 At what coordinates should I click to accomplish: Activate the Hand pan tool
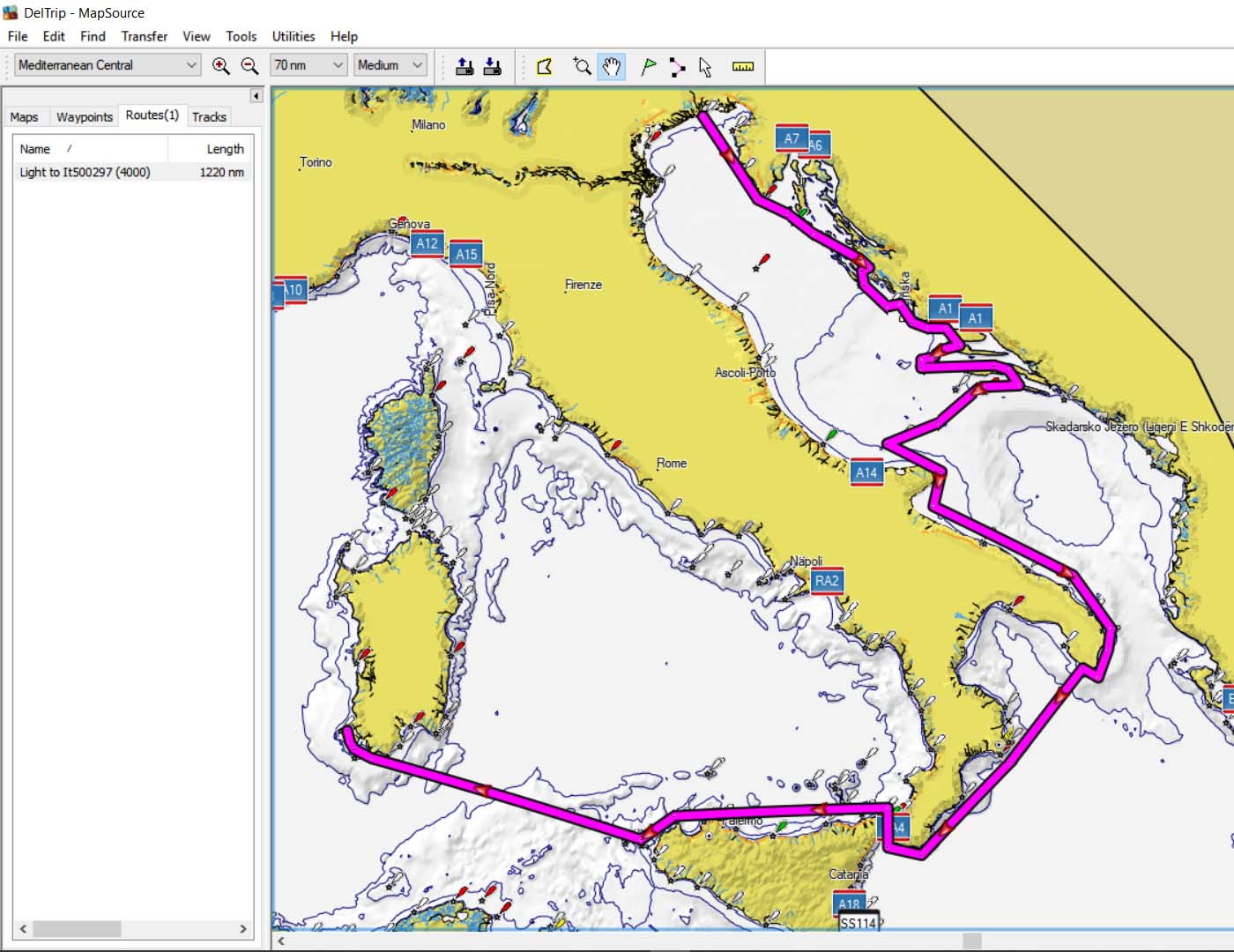point(611,66)
